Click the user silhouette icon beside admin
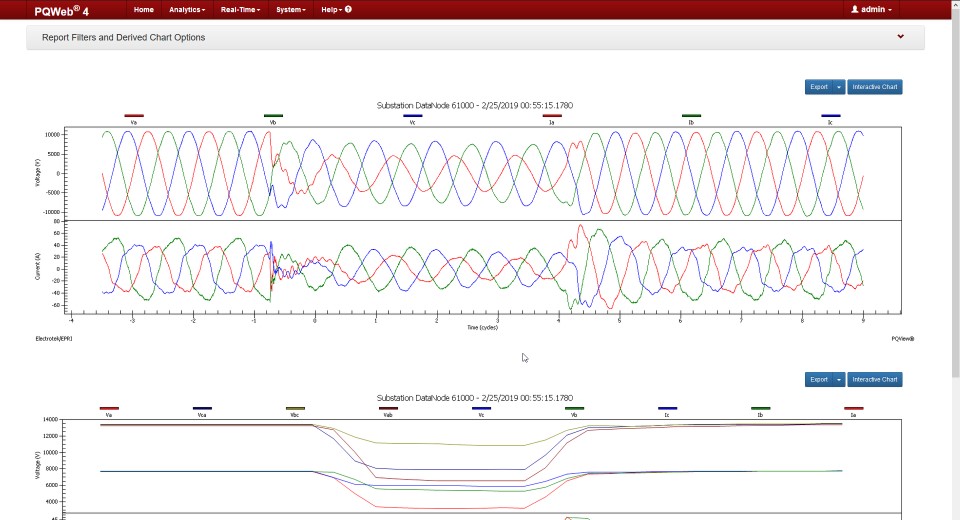 [x=855, y=9]
